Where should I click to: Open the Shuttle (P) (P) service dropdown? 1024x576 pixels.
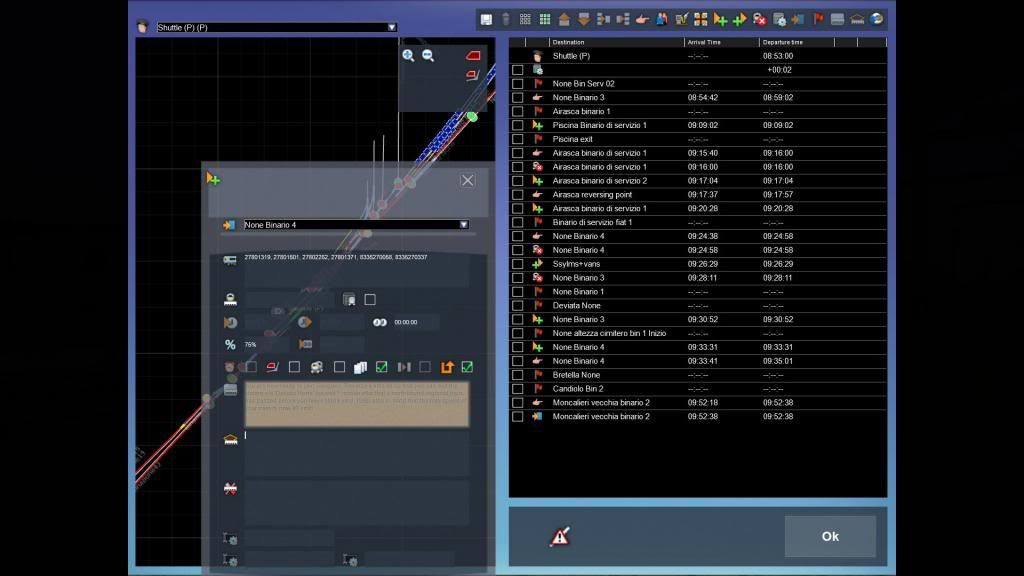point(391,27)
